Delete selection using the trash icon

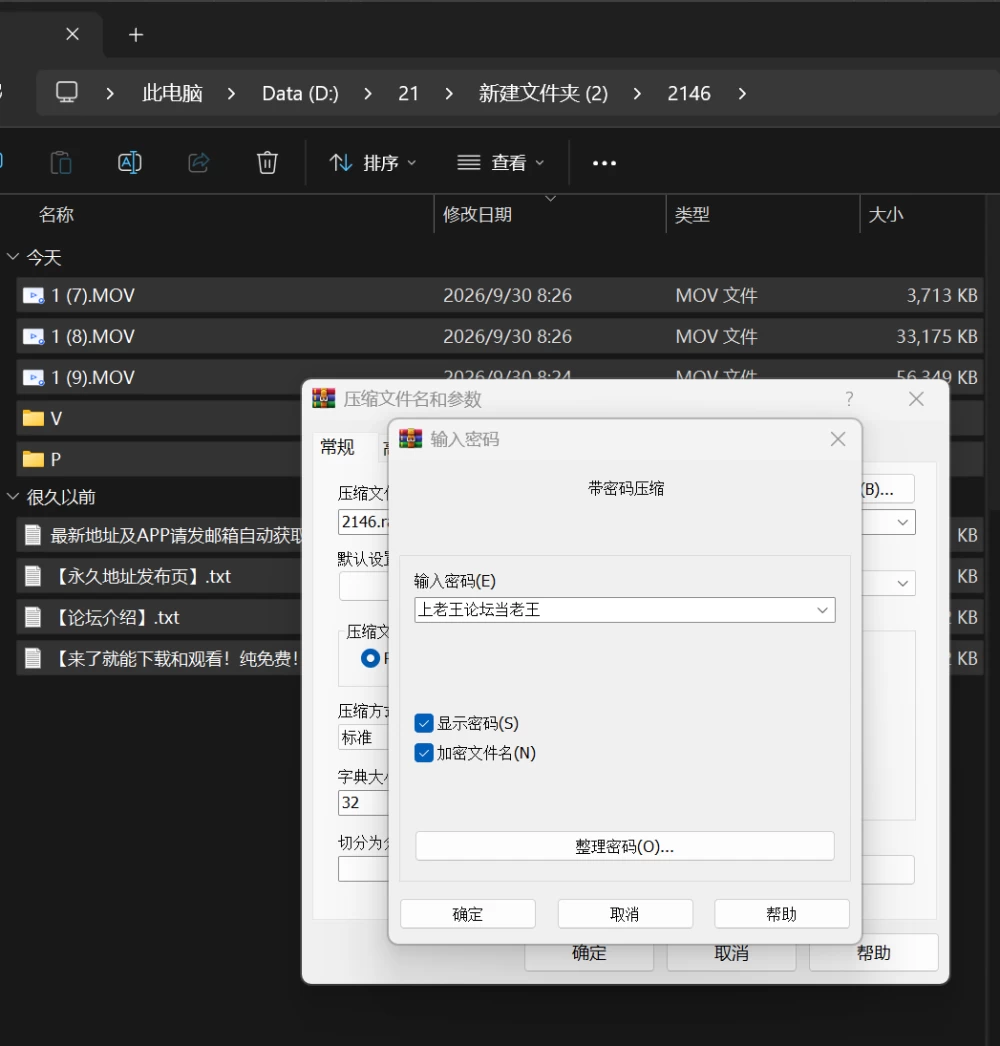click(268, 163)
